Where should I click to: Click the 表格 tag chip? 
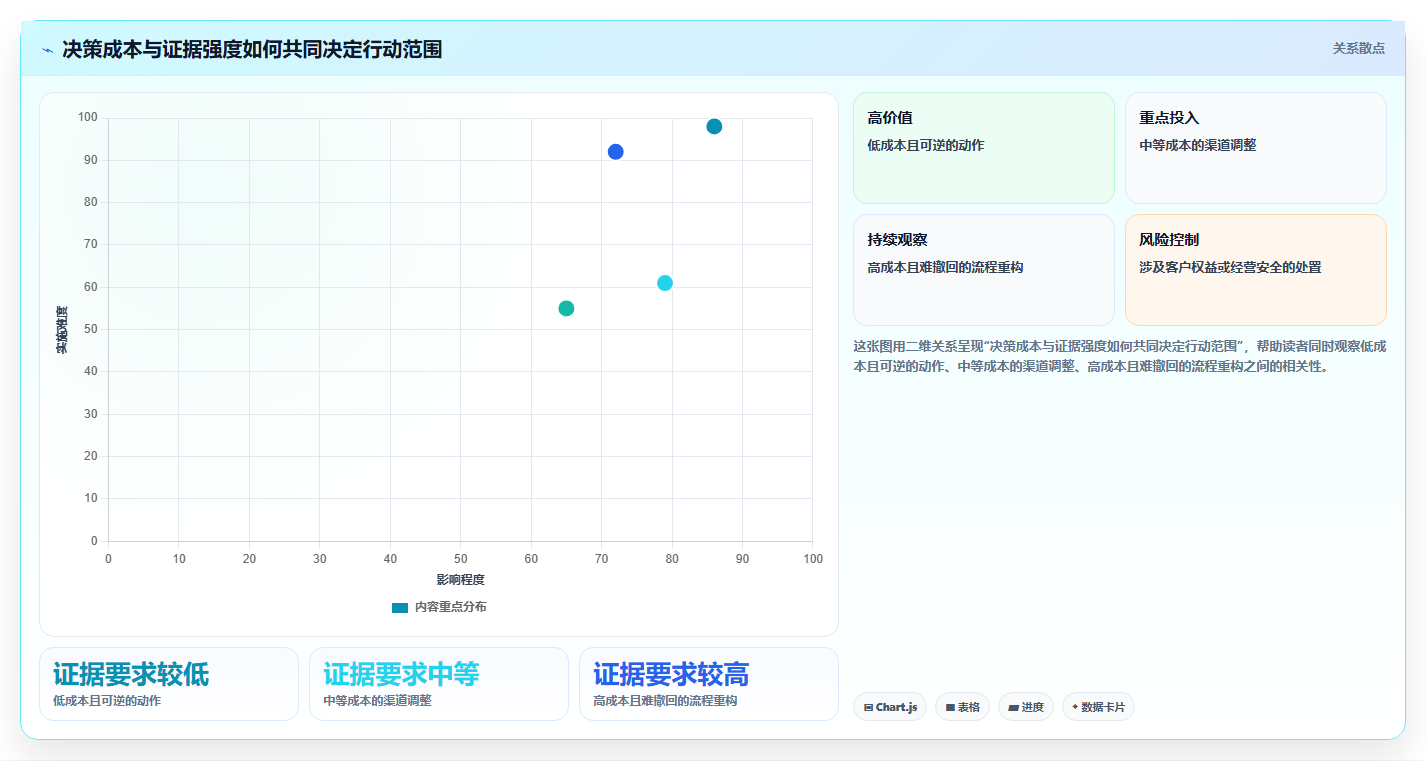click(962, 707)
